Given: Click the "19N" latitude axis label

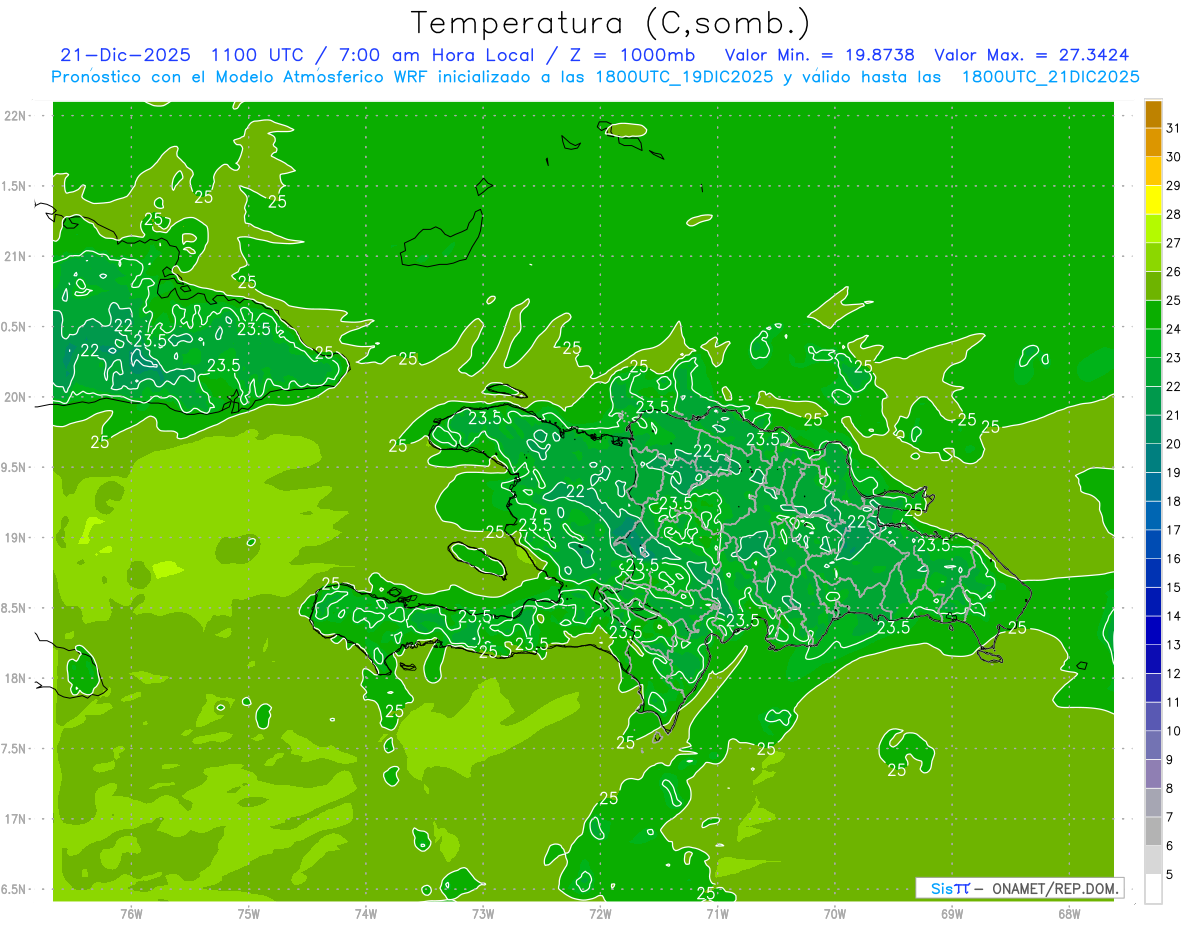Looking at the screenshot, I should [16, 538].
